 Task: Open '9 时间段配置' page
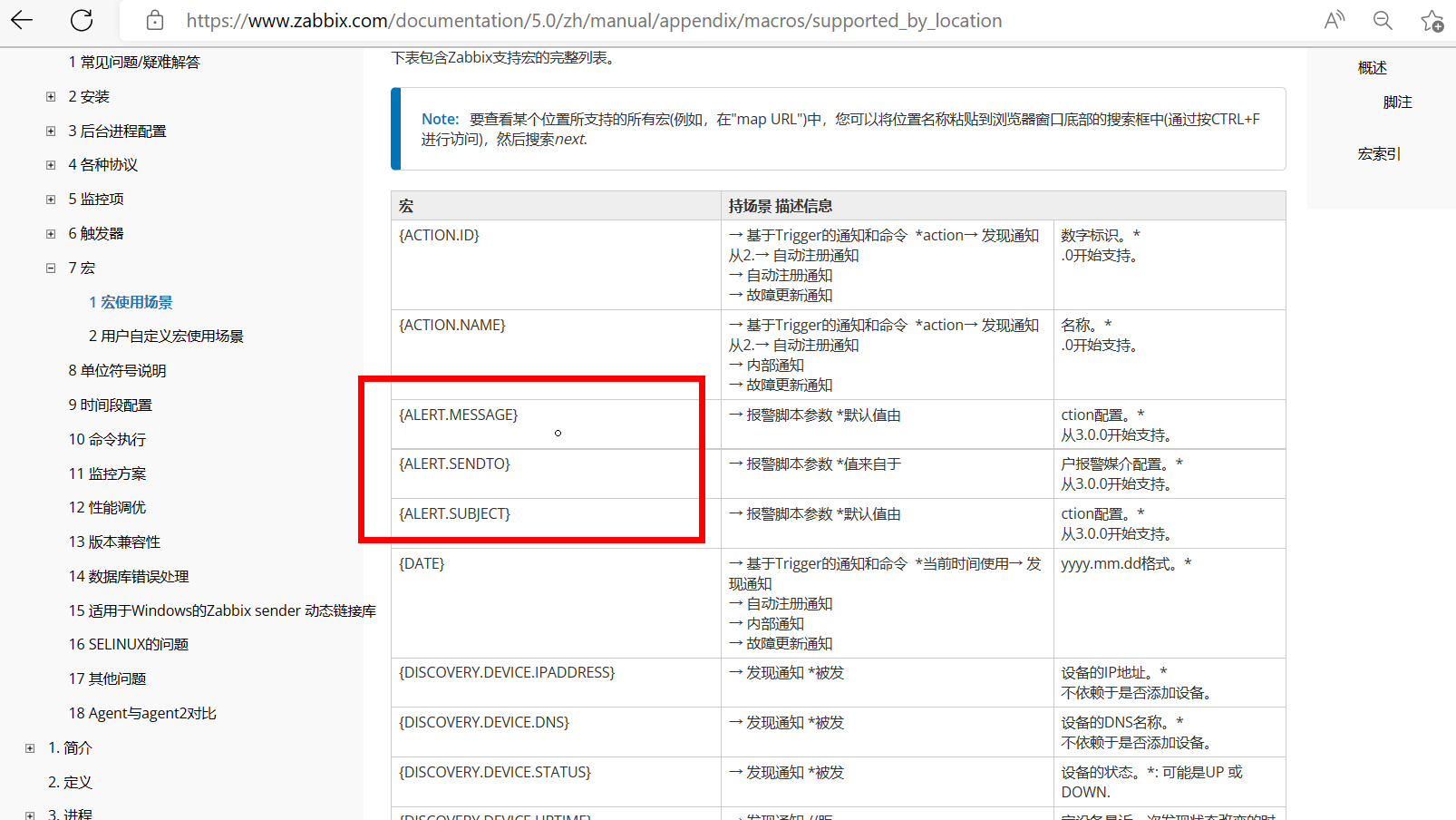point(111,405)
